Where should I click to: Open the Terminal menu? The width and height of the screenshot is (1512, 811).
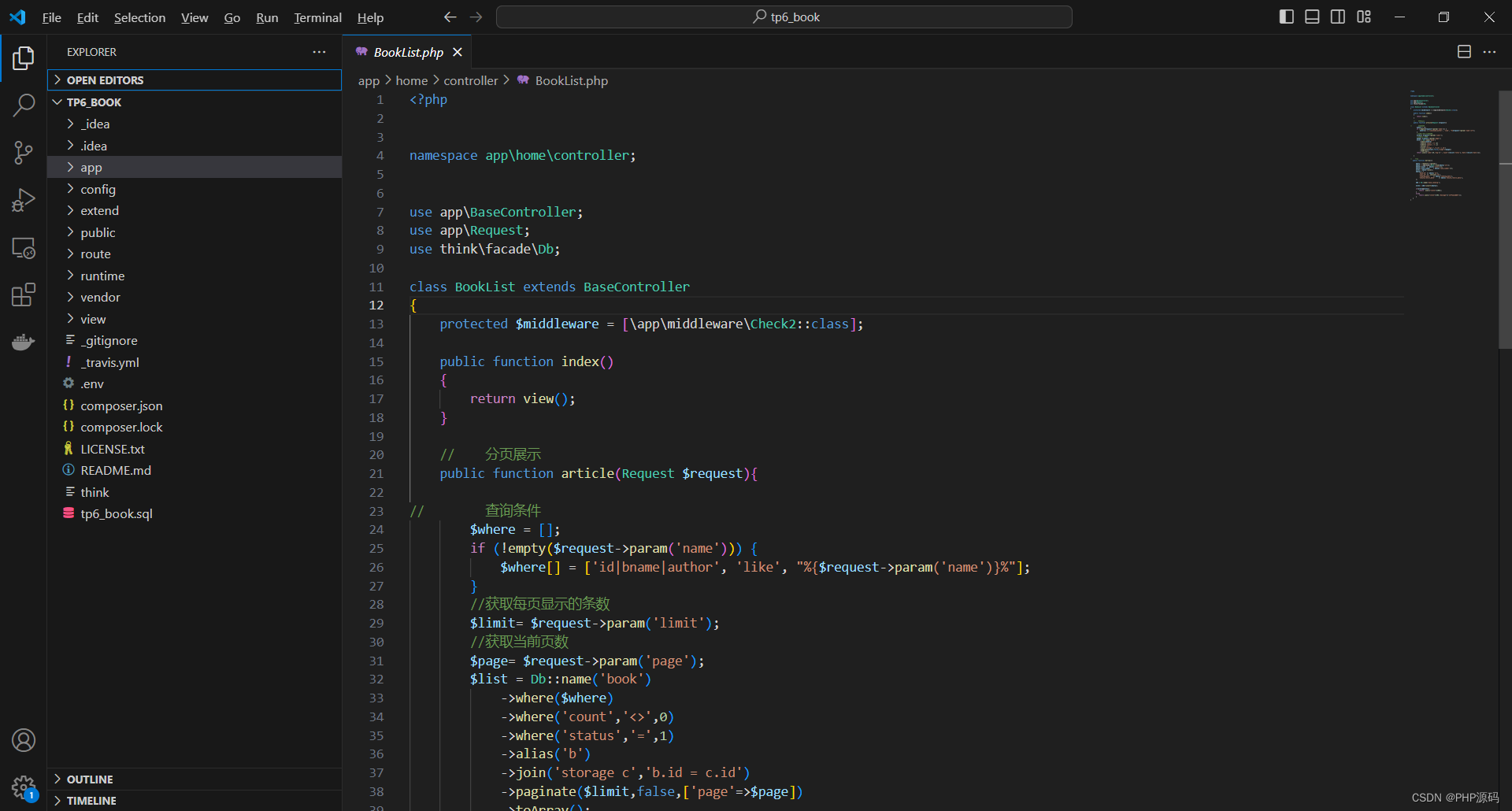317,17
